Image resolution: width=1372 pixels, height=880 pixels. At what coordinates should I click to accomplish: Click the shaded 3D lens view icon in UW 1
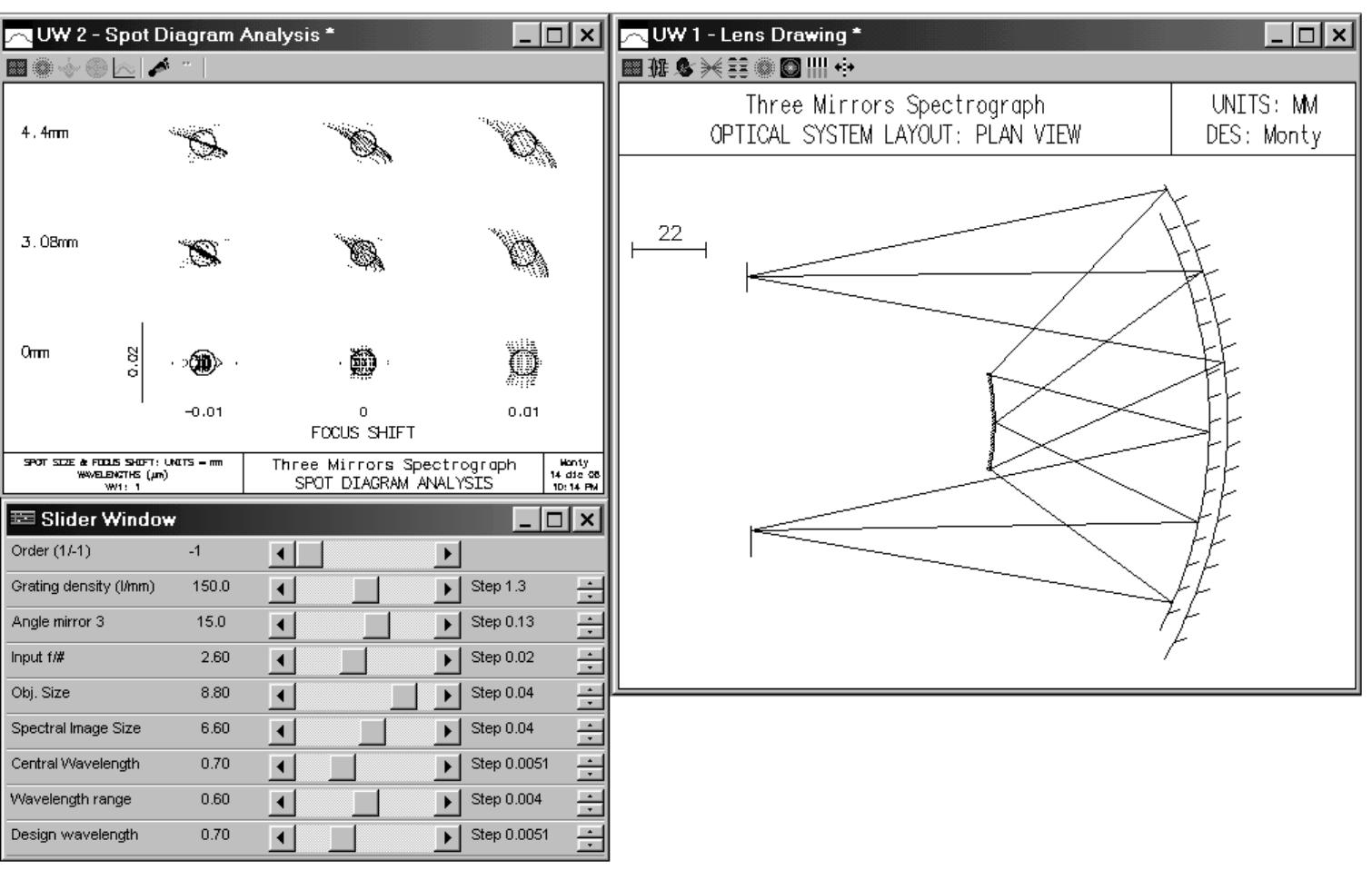[684, 67]
